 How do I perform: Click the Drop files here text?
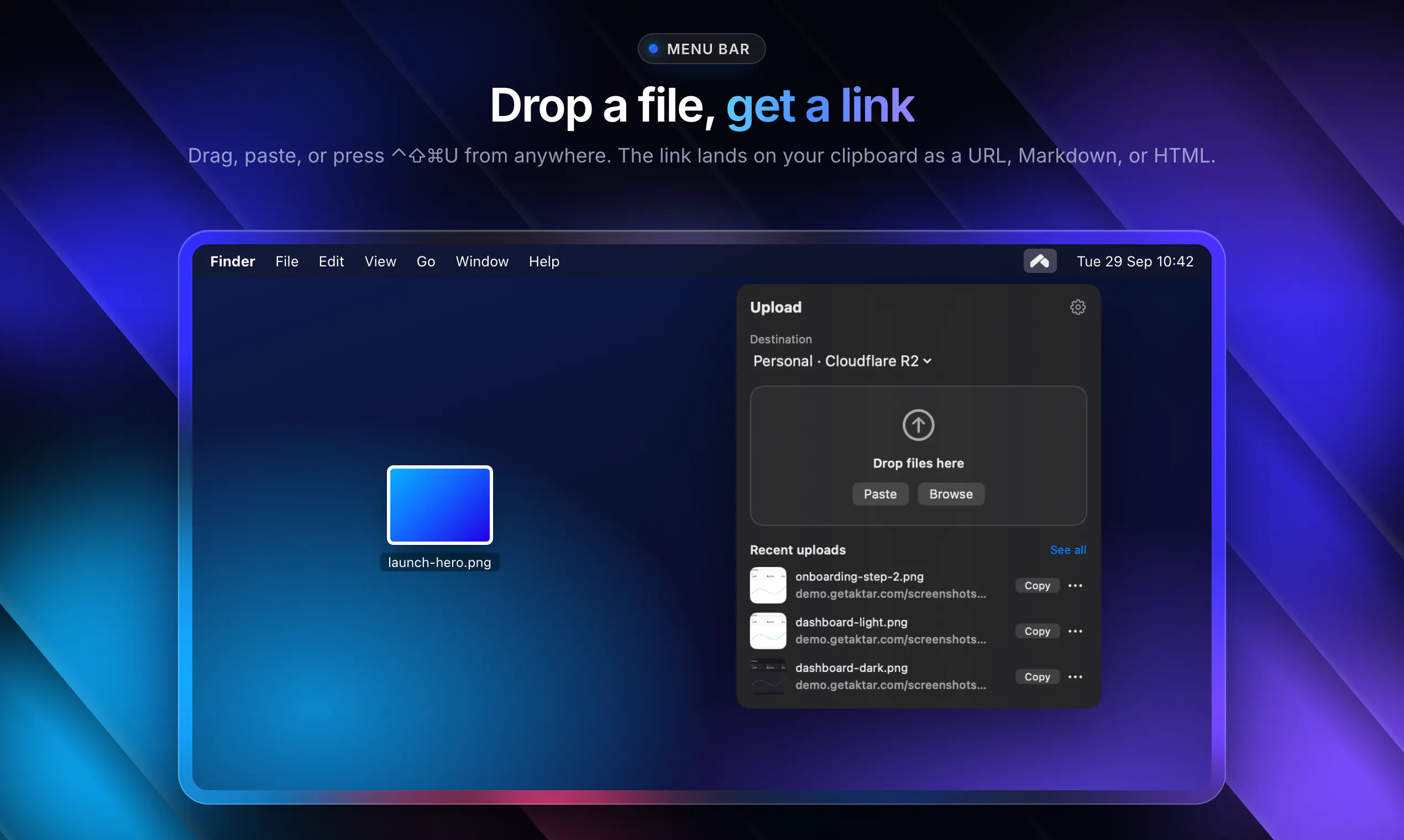point(918,463)
